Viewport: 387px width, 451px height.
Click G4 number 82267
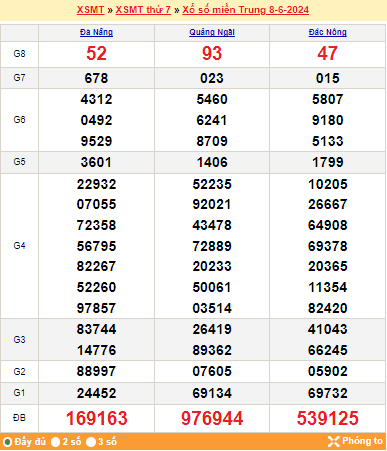point(96,266)
